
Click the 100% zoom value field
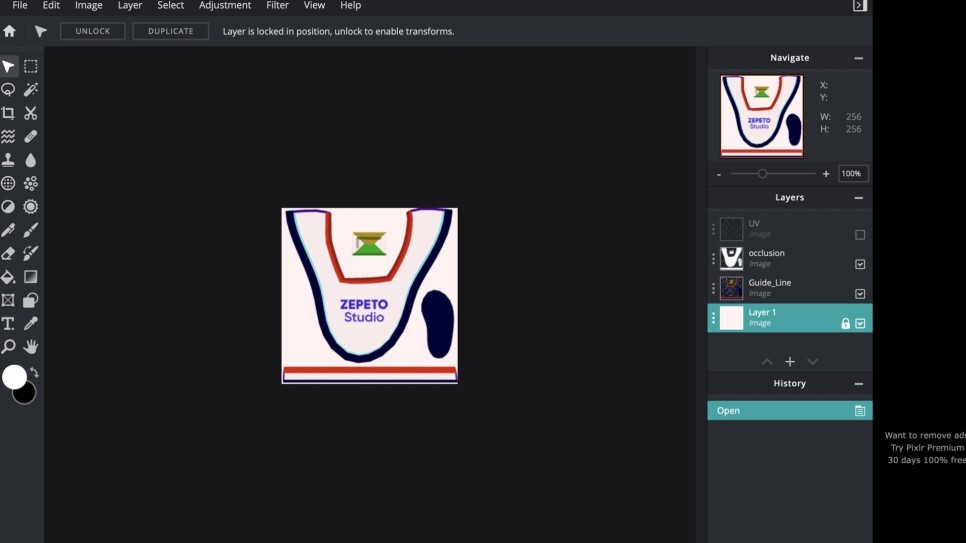853,174
